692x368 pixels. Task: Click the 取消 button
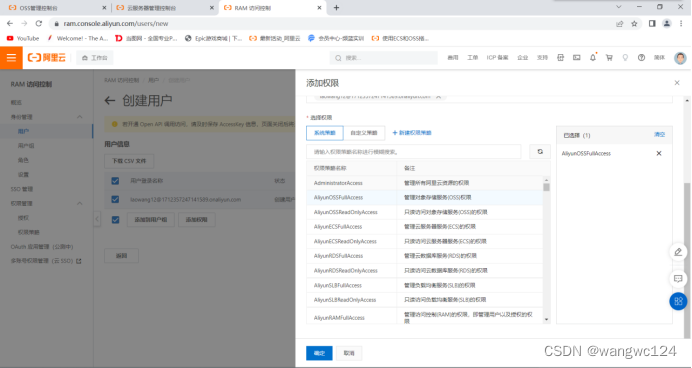point(349,353)
